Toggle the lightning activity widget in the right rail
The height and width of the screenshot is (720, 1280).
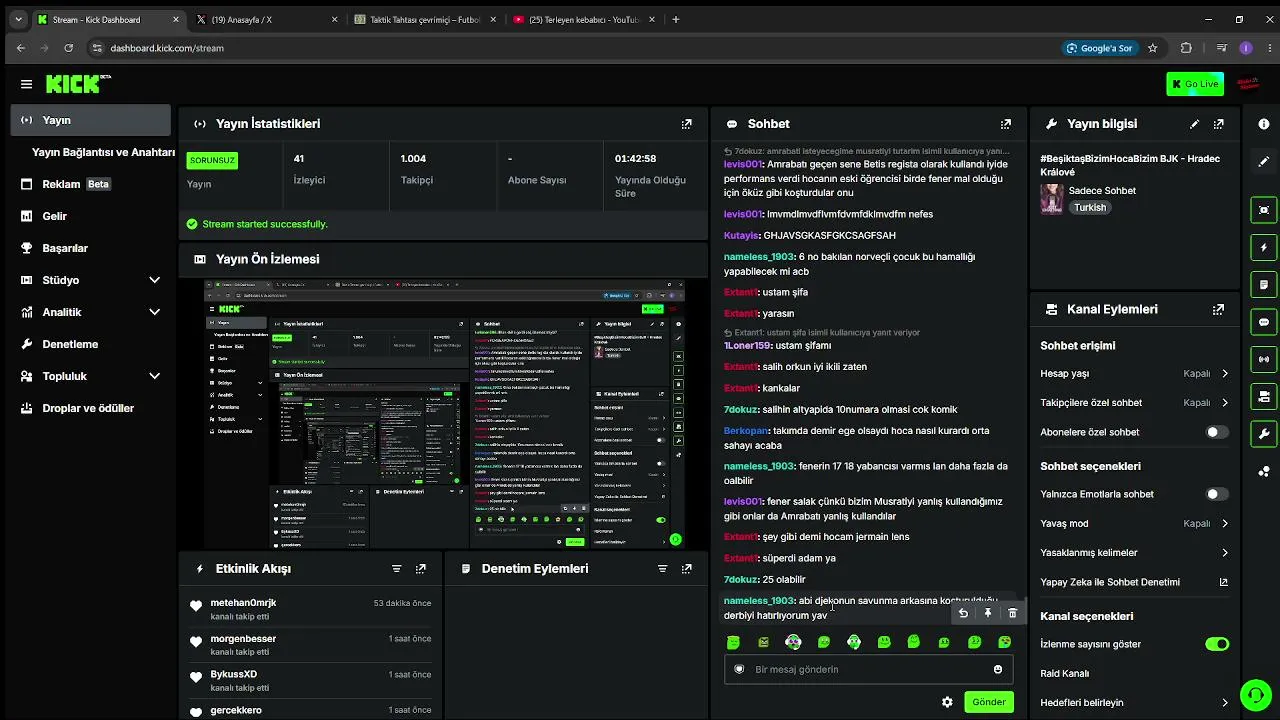[x=1264, y=247]
